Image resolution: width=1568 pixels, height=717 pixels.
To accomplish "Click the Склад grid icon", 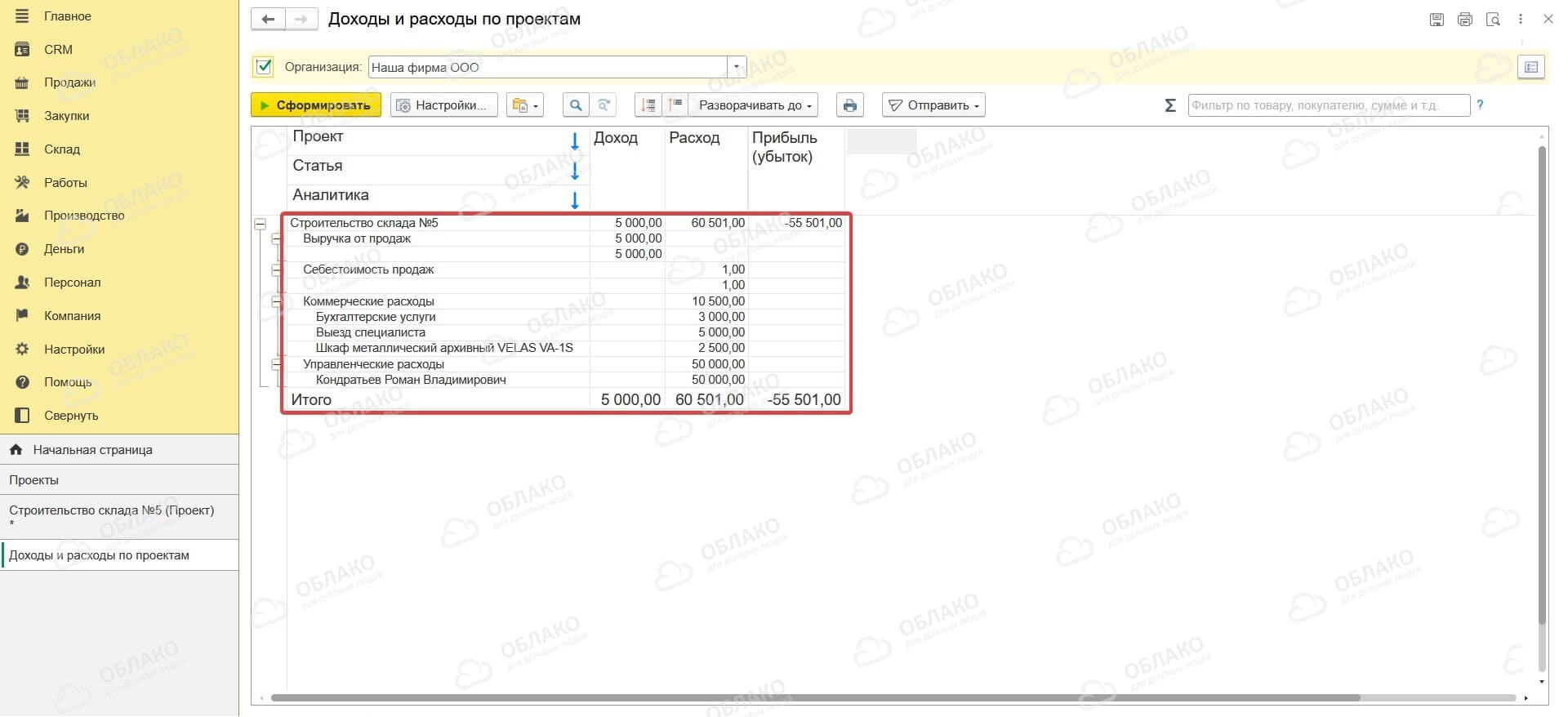I will click(22, 149).
